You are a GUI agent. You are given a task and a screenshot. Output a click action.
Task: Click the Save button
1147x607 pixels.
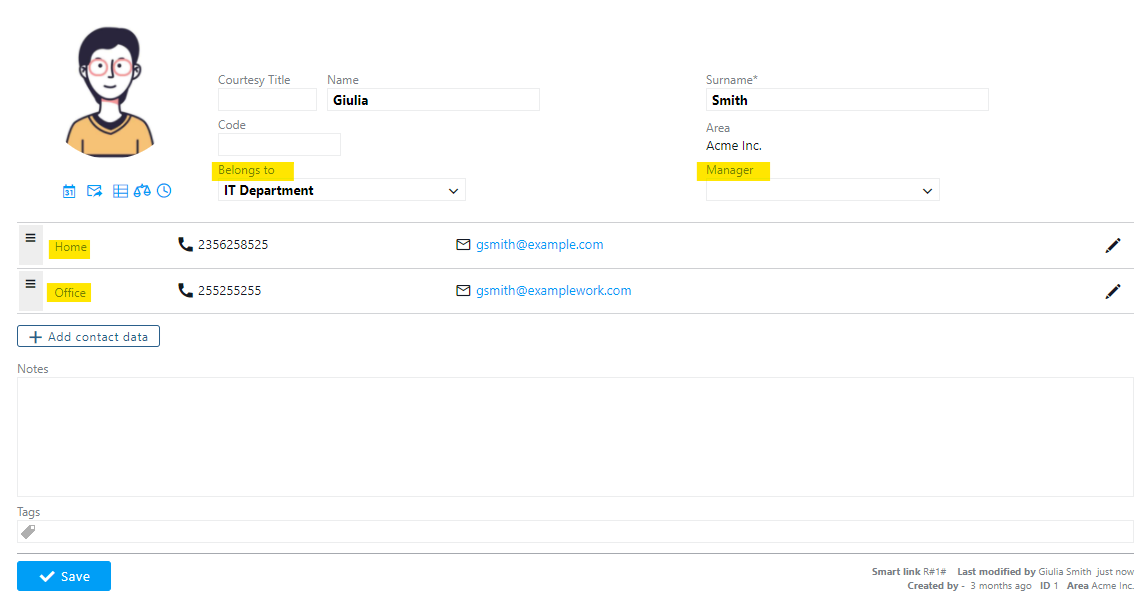point(64,576)
